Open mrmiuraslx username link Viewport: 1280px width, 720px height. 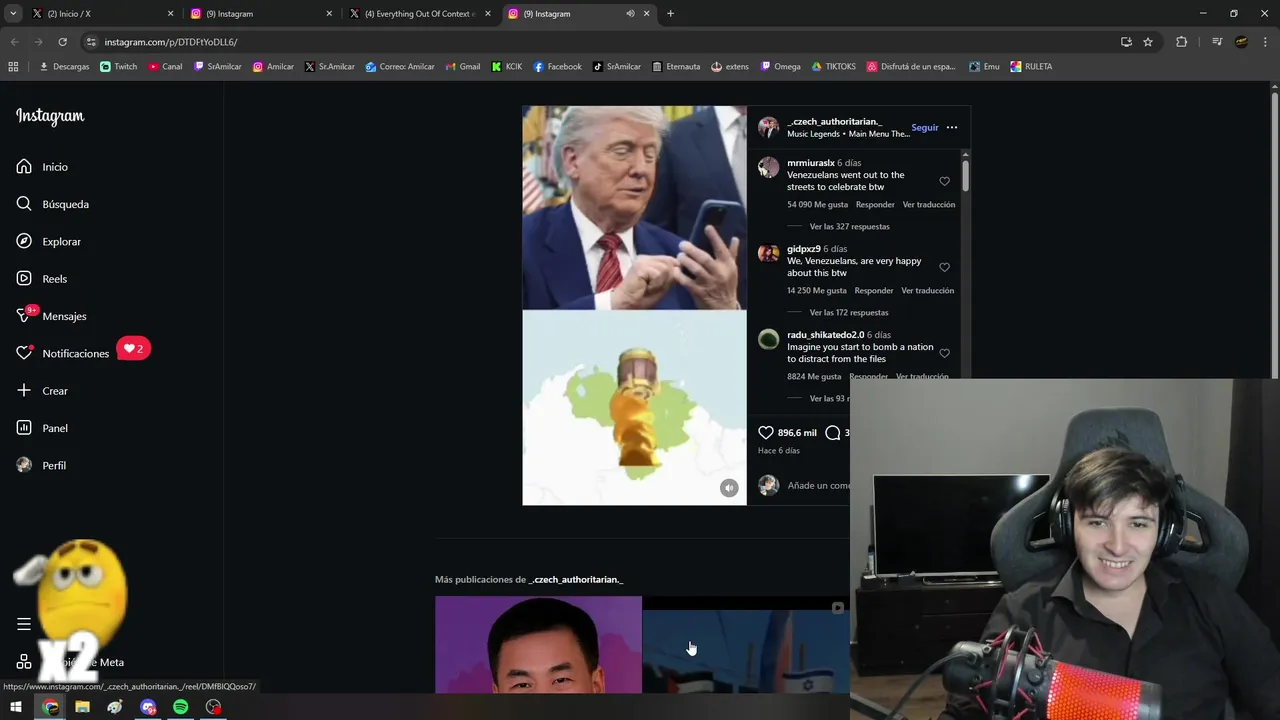[810, 163]
